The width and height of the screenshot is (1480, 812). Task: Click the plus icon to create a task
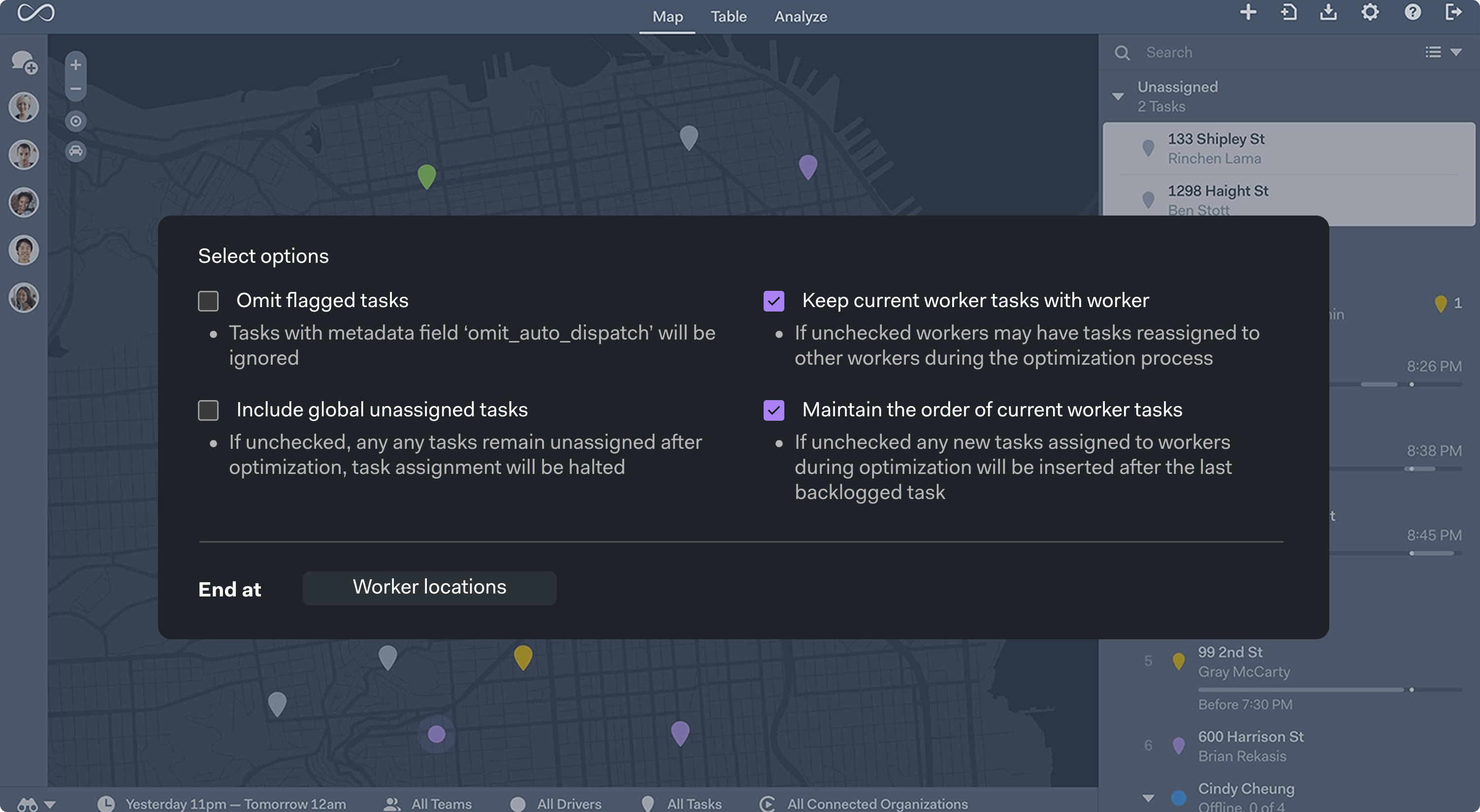pyautogui.click(x=1248, y=12)
